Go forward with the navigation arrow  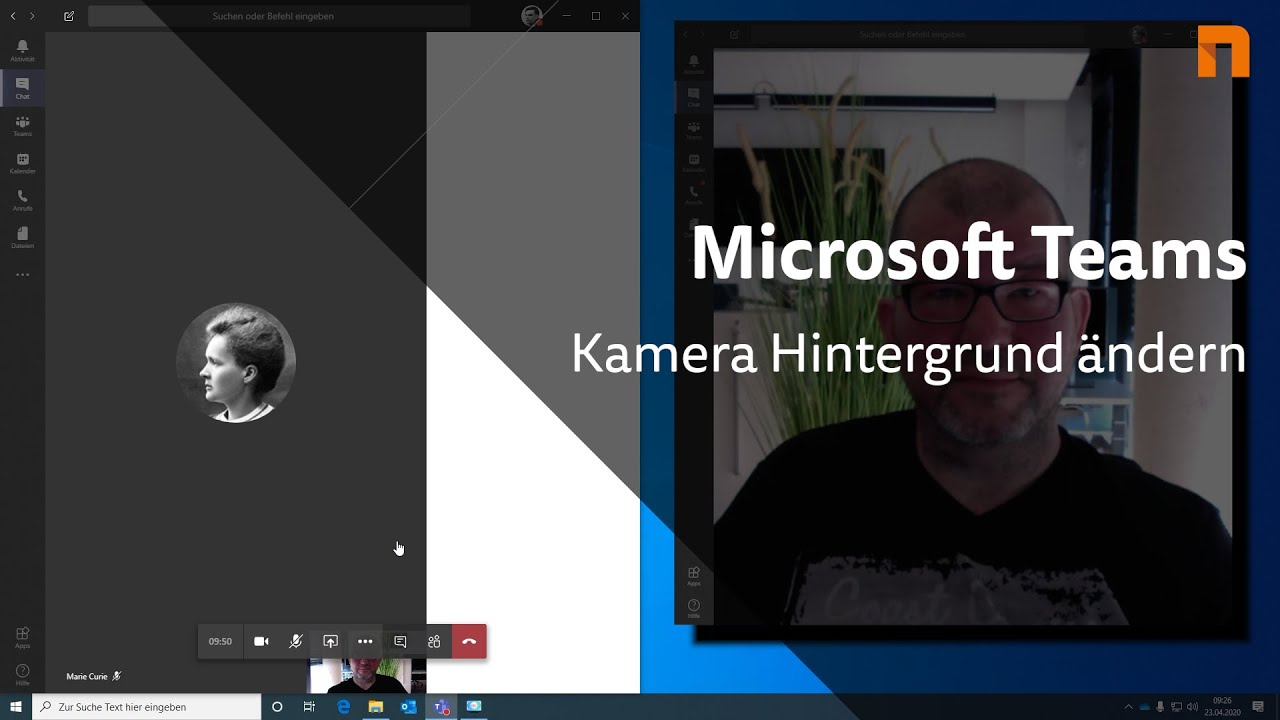point(32,16)
